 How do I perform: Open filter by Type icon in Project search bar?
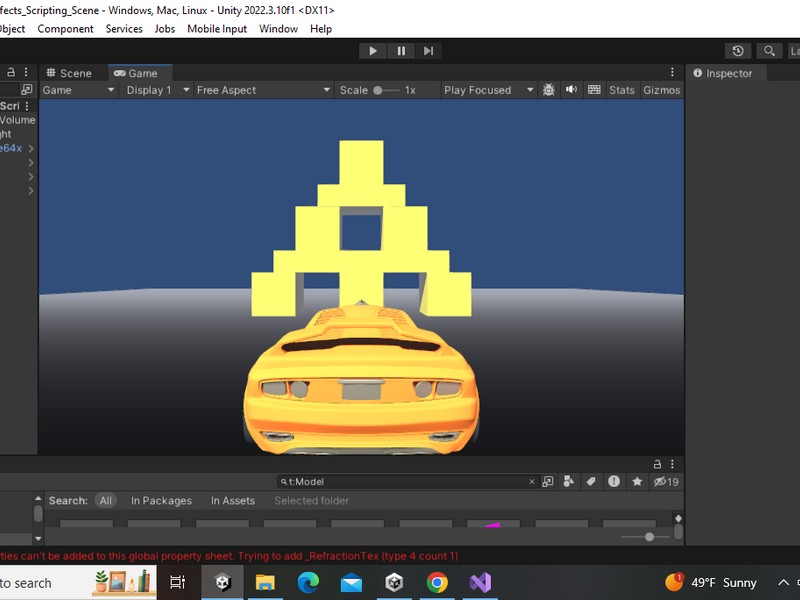point(569,481)
